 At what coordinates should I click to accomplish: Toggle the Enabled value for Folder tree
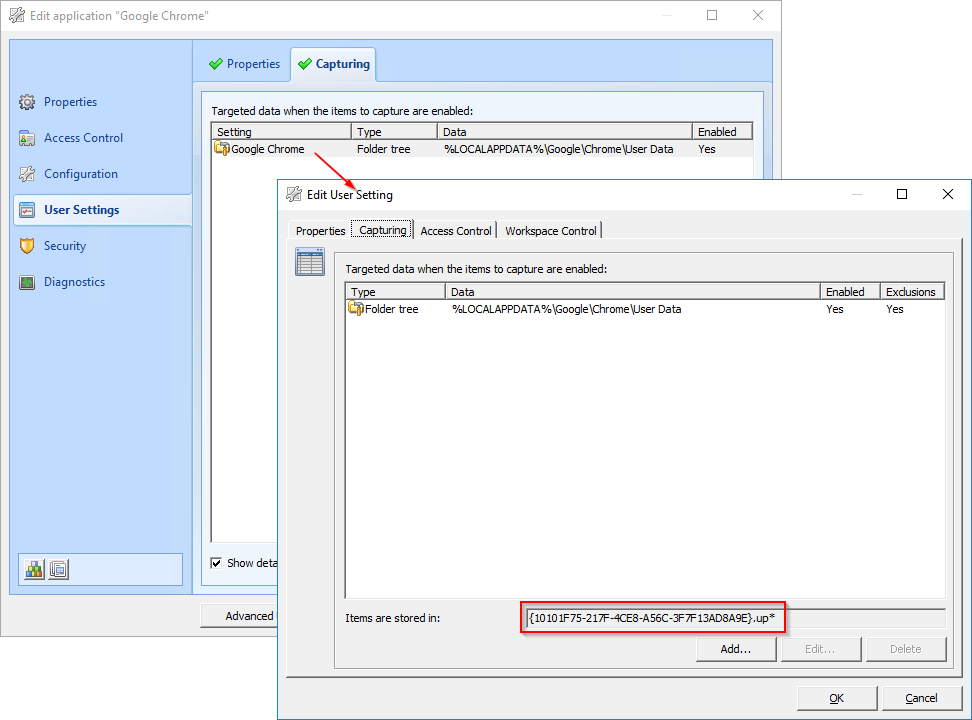(834, 309)
